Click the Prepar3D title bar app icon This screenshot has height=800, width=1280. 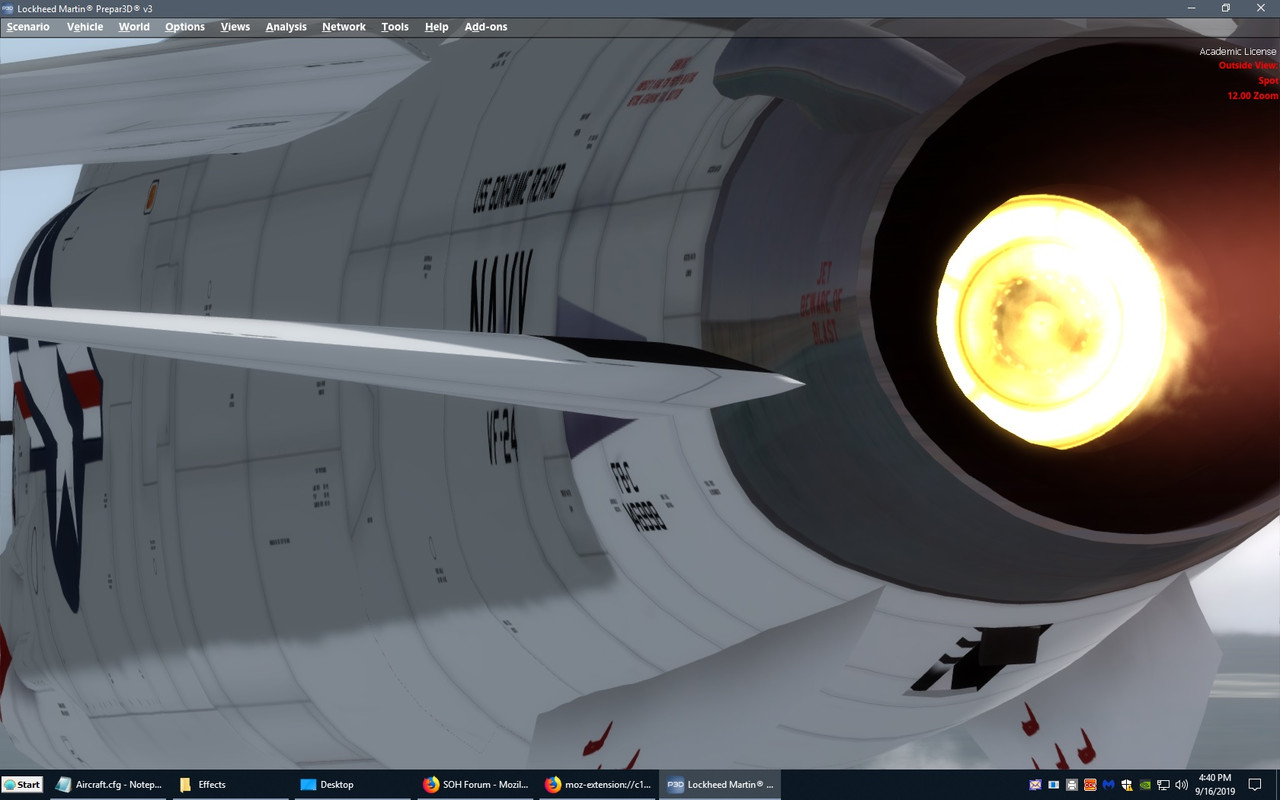click(8, 8)
